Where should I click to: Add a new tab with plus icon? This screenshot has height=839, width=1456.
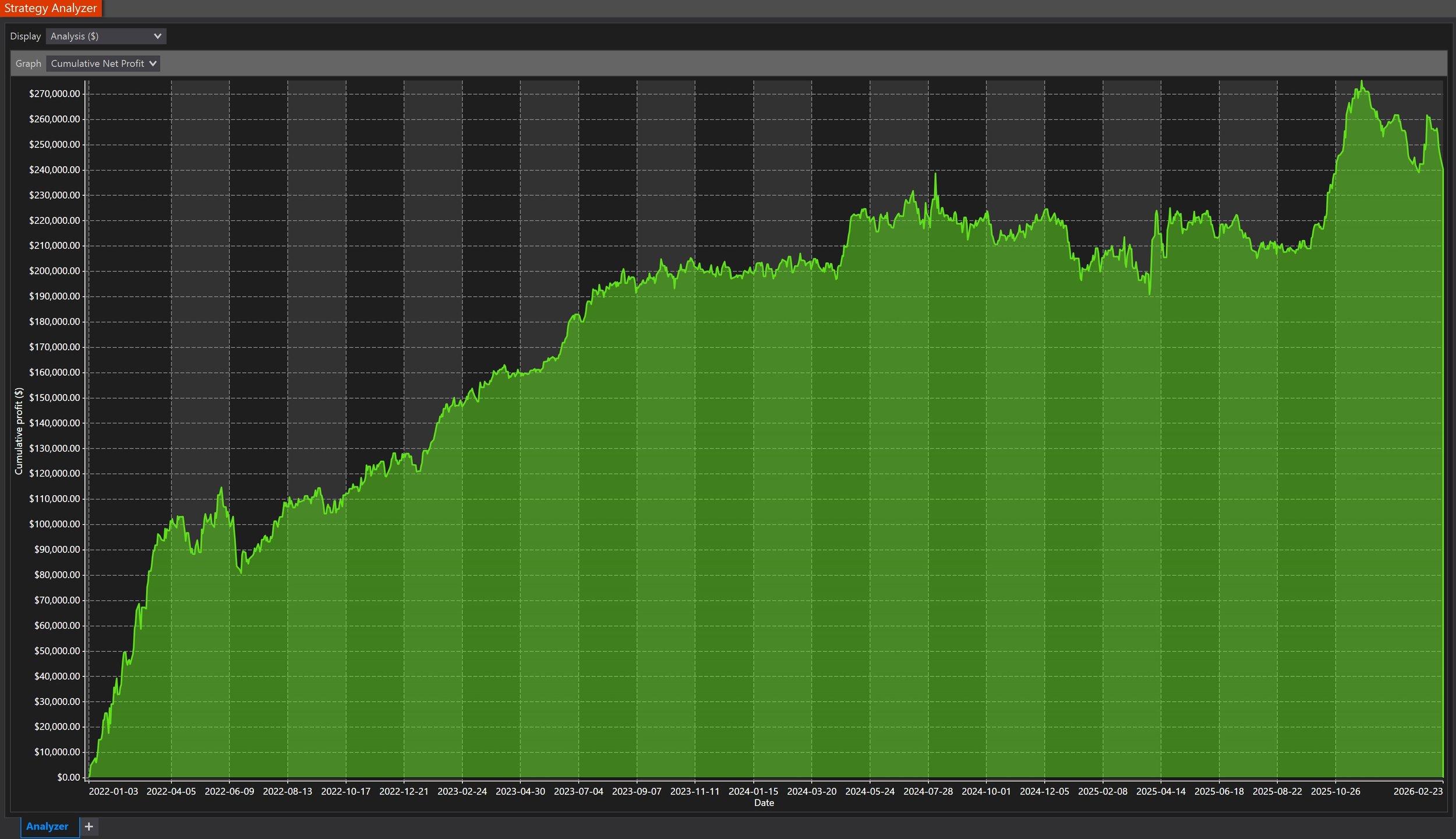(x=89, y=826)
